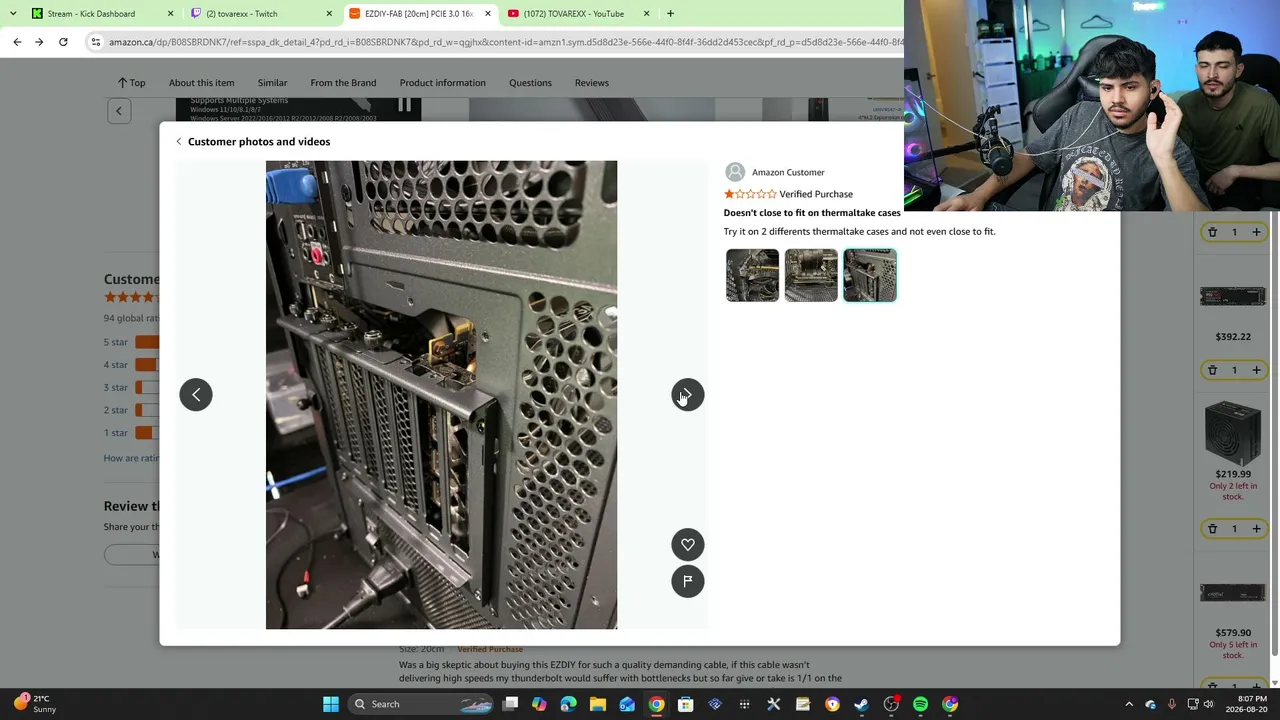Click the browser forward arrow
This screenshot has width=1280, height=720.
39,42
